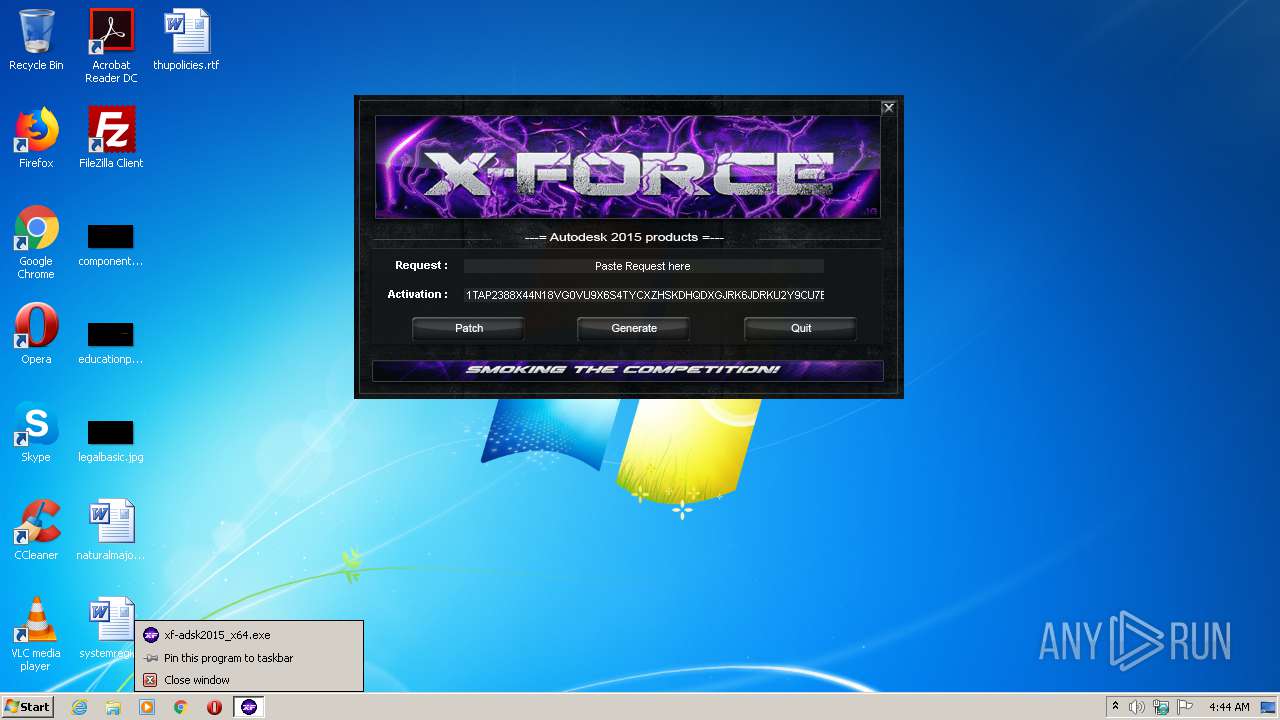Select the naturalmajo... document icon
The width and height of the screenshot is (1280, 720).
(111, 530)
